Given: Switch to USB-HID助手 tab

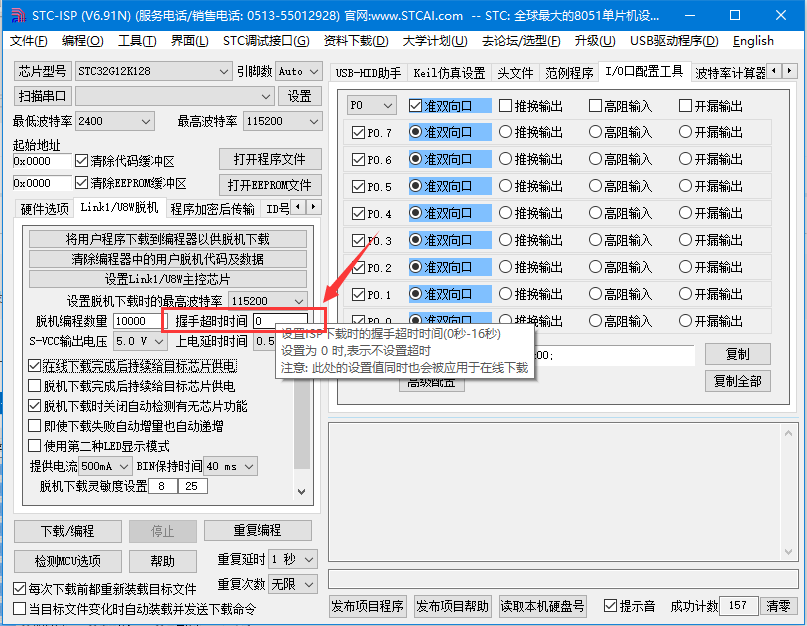Looking at the screenshot, I should tap(369, 73).
